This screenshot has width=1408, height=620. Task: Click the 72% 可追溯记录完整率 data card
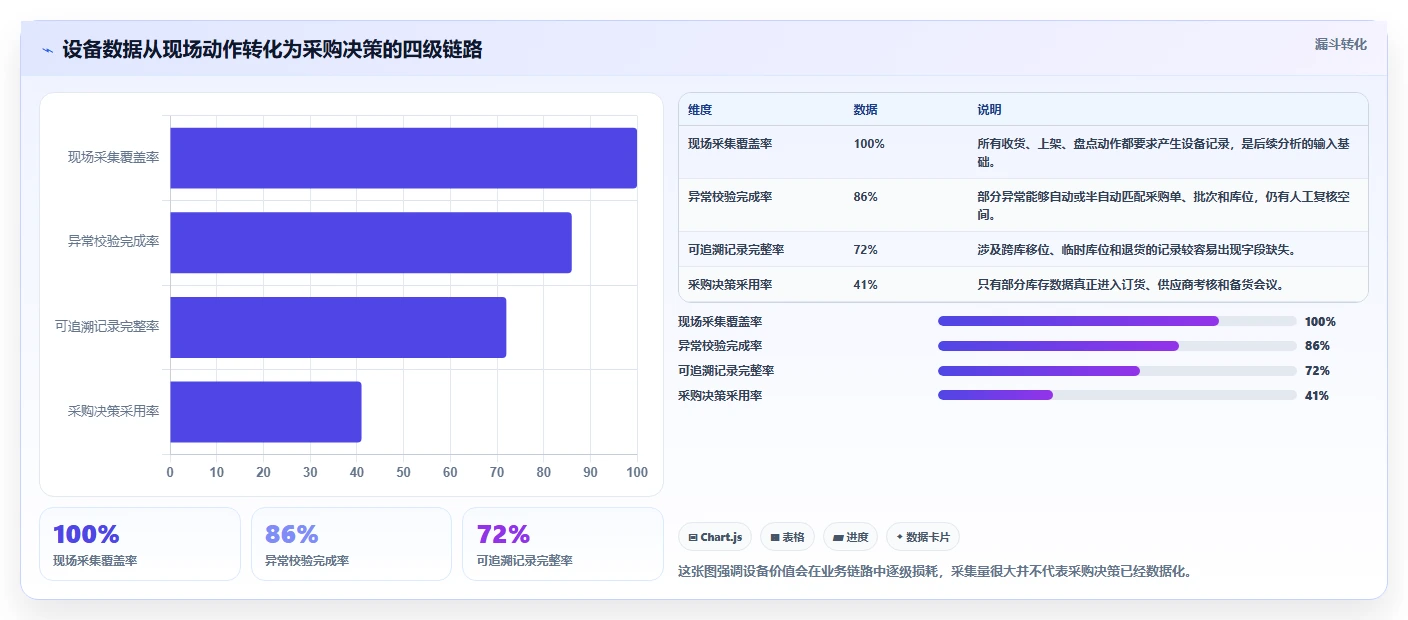(x=563, y=544)
